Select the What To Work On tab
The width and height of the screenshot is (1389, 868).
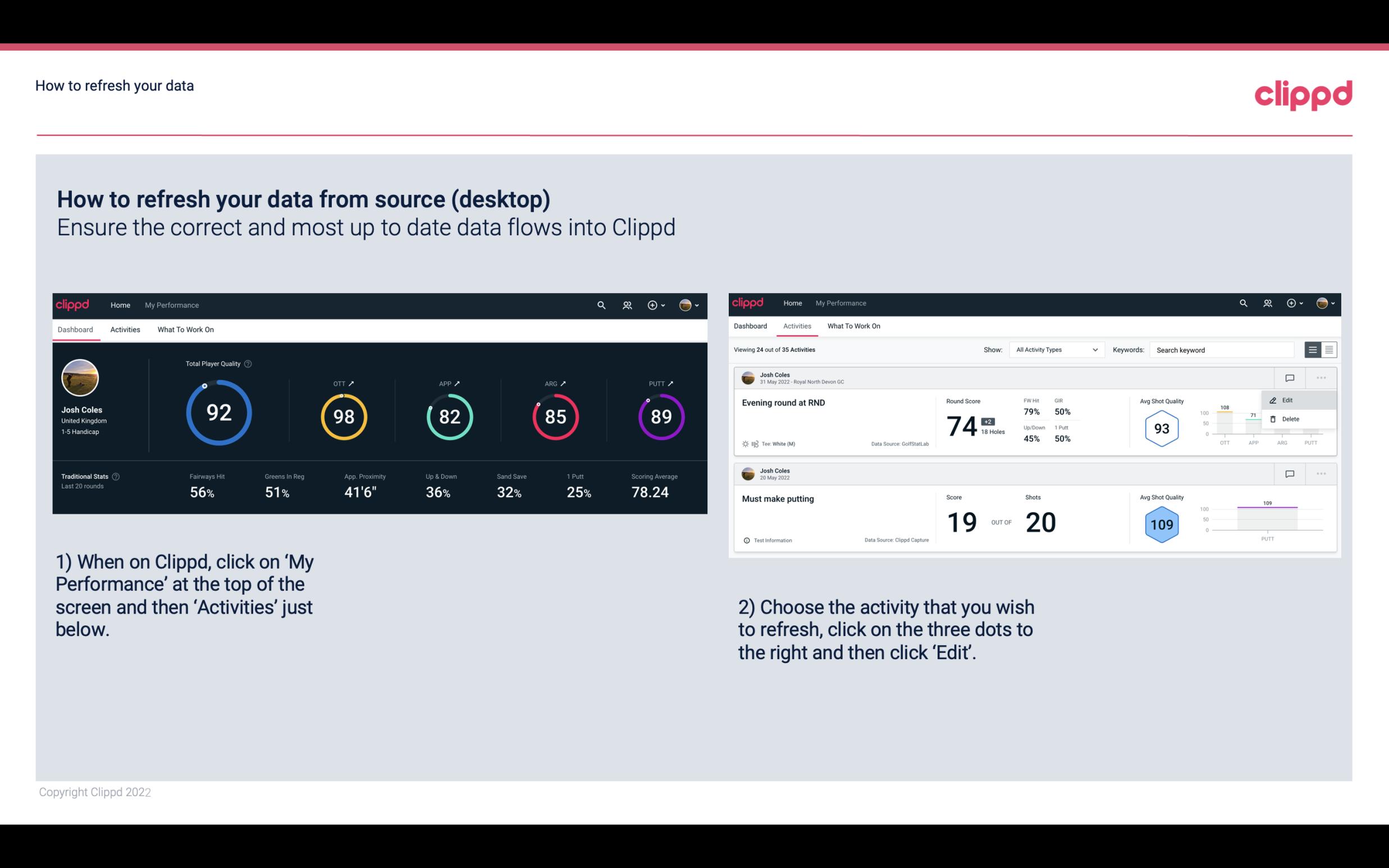pyautogui.click(x=185, y=329)
